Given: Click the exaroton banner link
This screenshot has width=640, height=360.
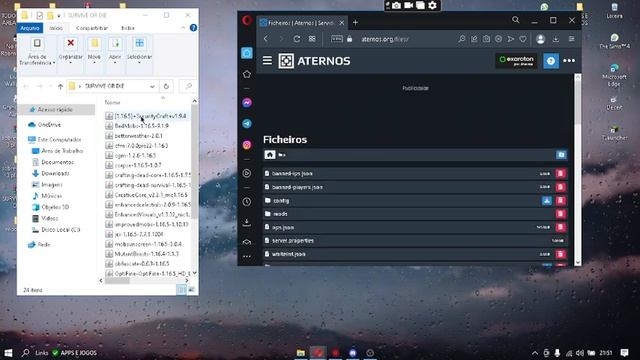Looking at the screenshot, I should 516,61.
